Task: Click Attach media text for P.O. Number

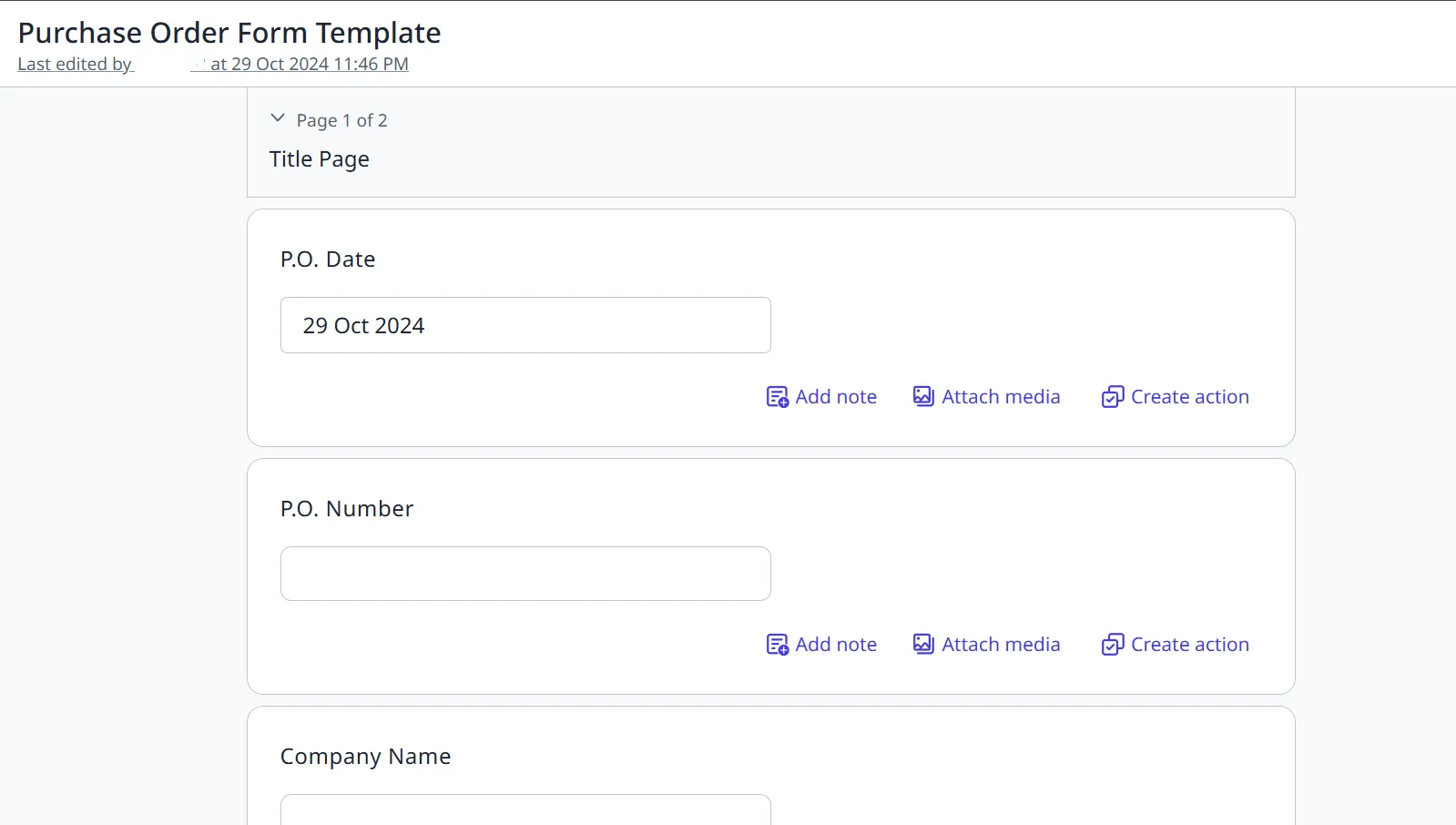Action: 1001,645
